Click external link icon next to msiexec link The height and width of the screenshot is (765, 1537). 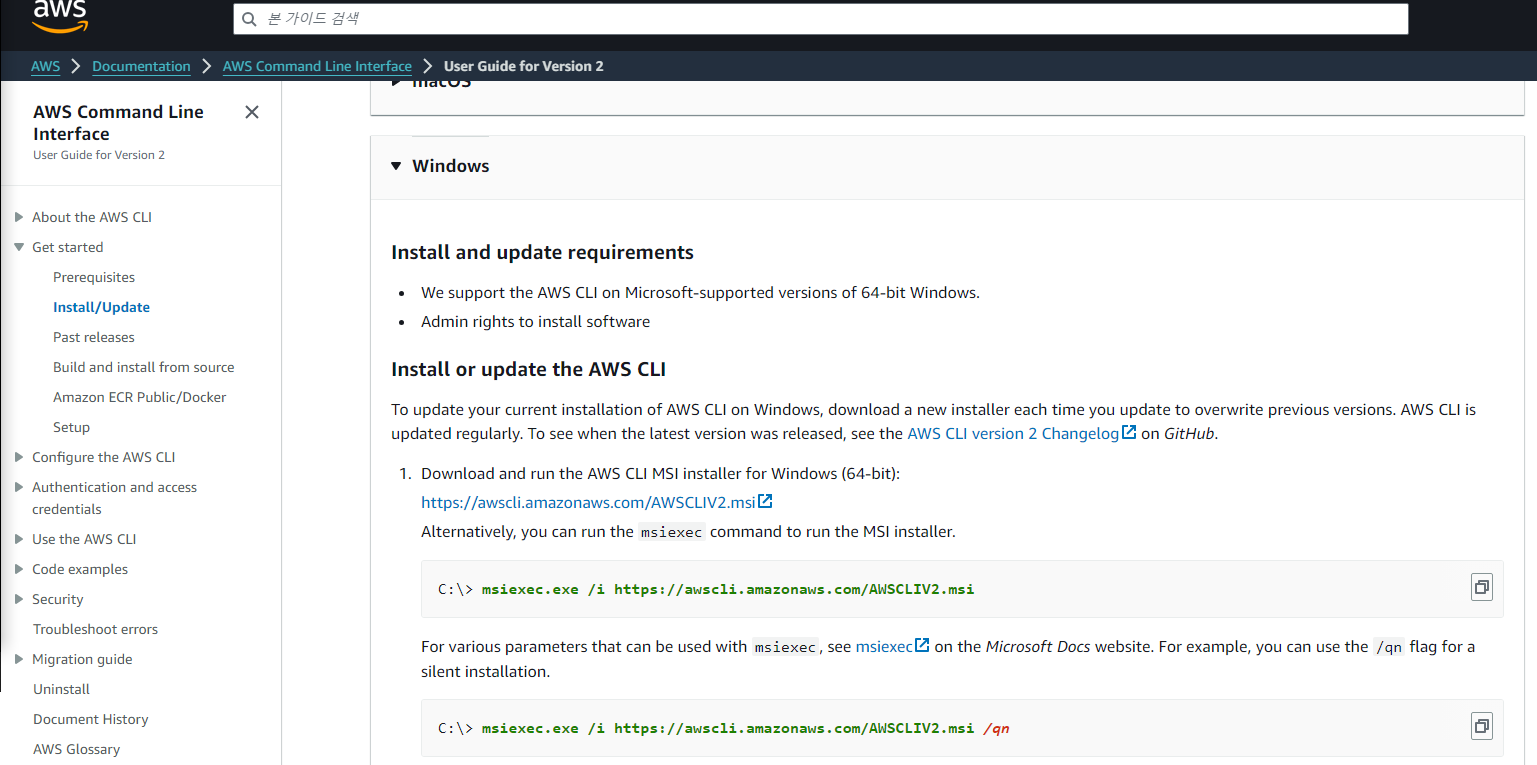923,646
